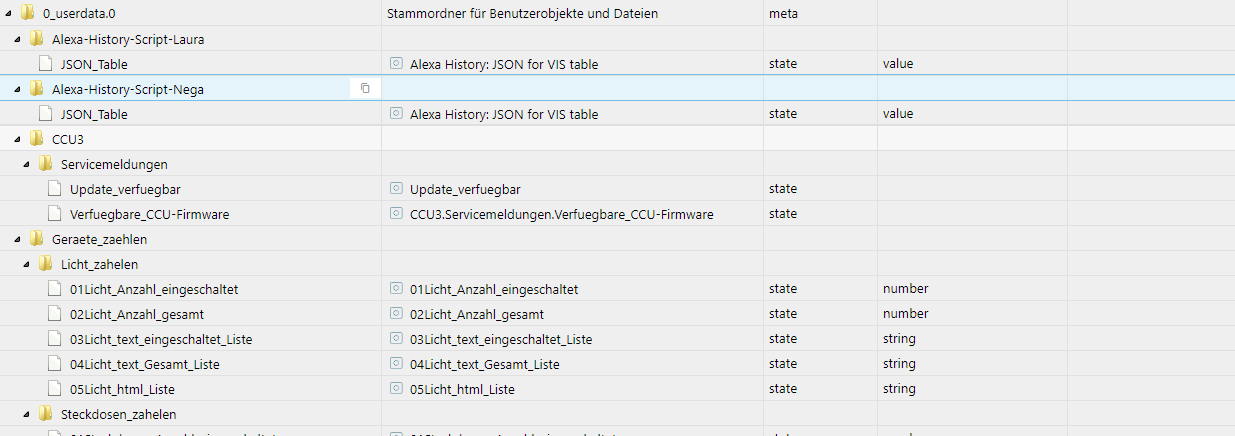Select the Verfuegbare_CCU-Firmware object row
Screen dimensions: 1235x436
[x=149, y=214]
